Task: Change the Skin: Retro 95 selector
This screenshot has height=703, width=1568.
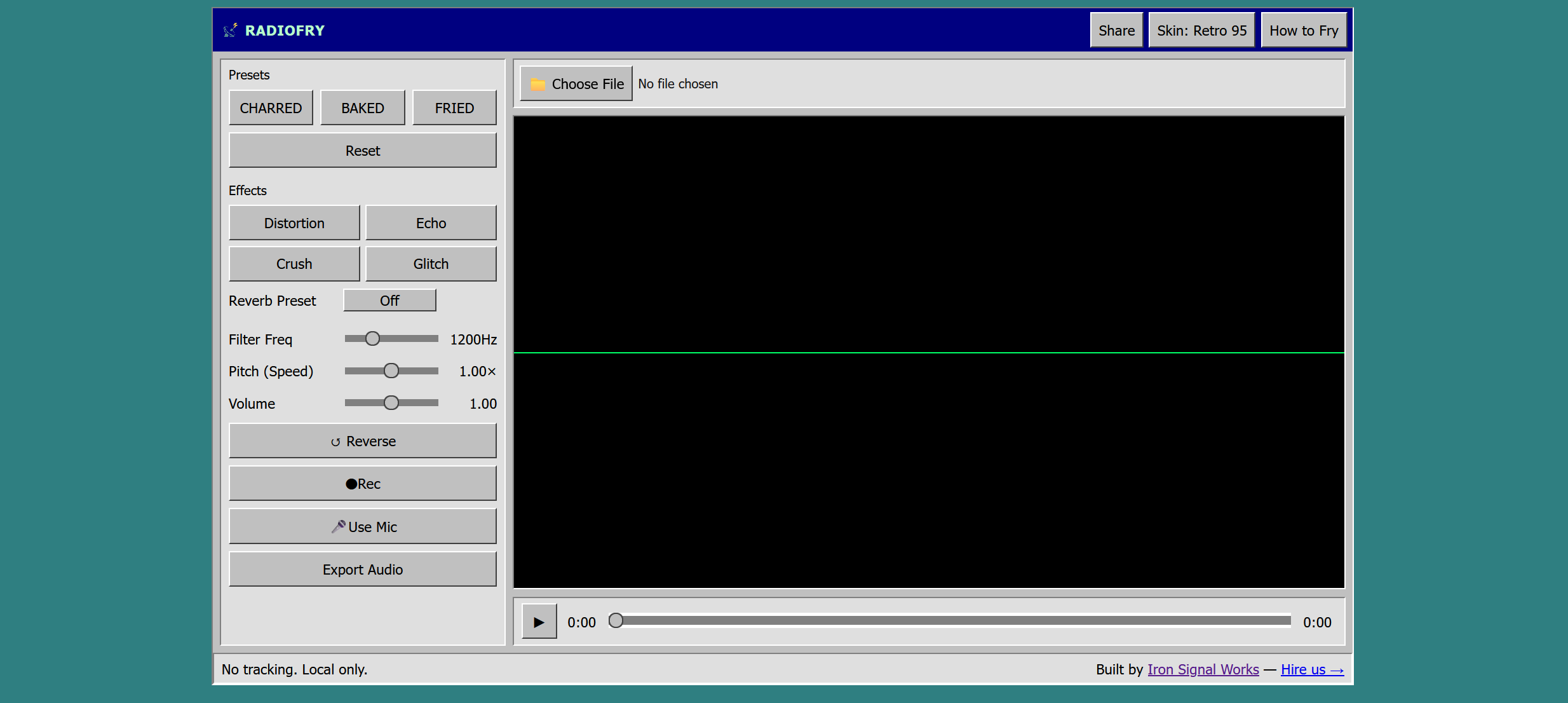Action: (1201, 31)
